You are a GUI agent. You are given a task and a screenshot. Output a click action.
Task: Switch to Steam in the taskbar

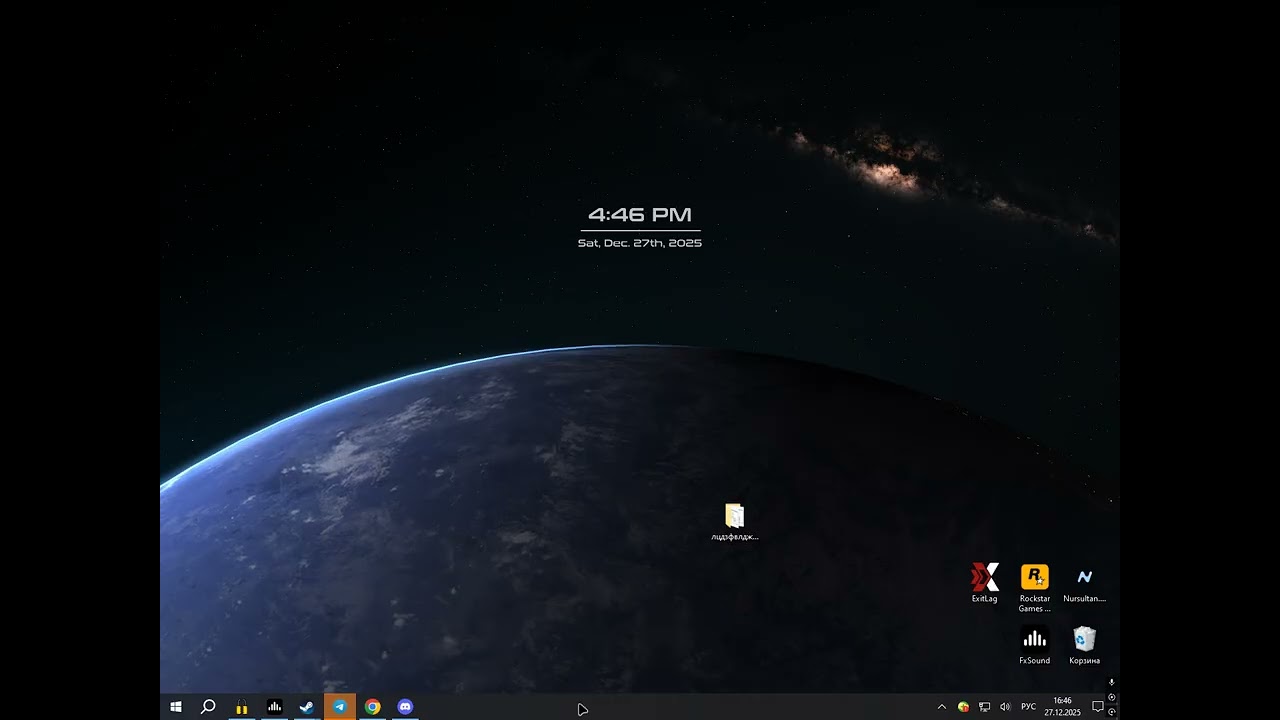(307, 707)
